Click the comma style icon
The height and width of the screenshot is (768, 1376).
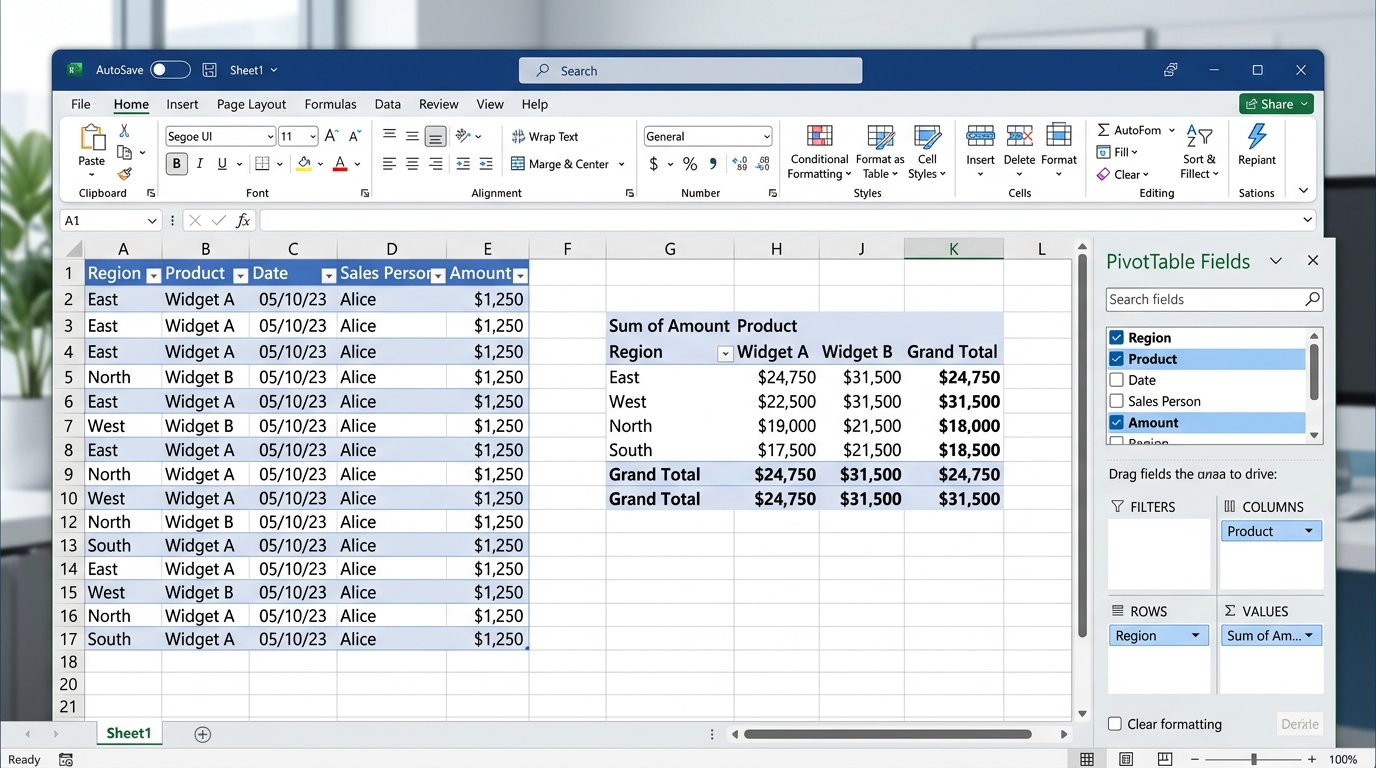click(713, 164)
